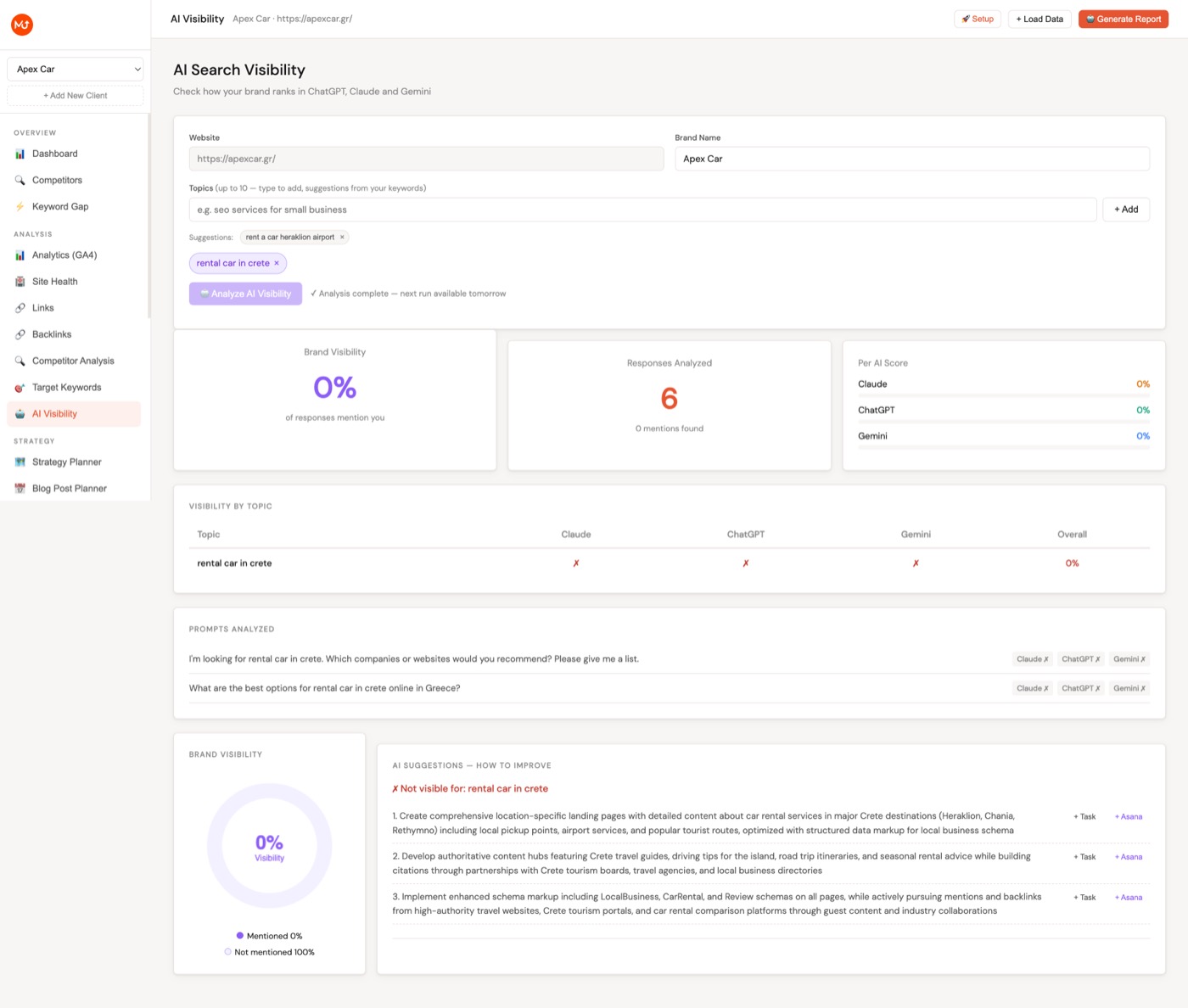
Task: Open the Keyword Gap section
Action: 74,206
